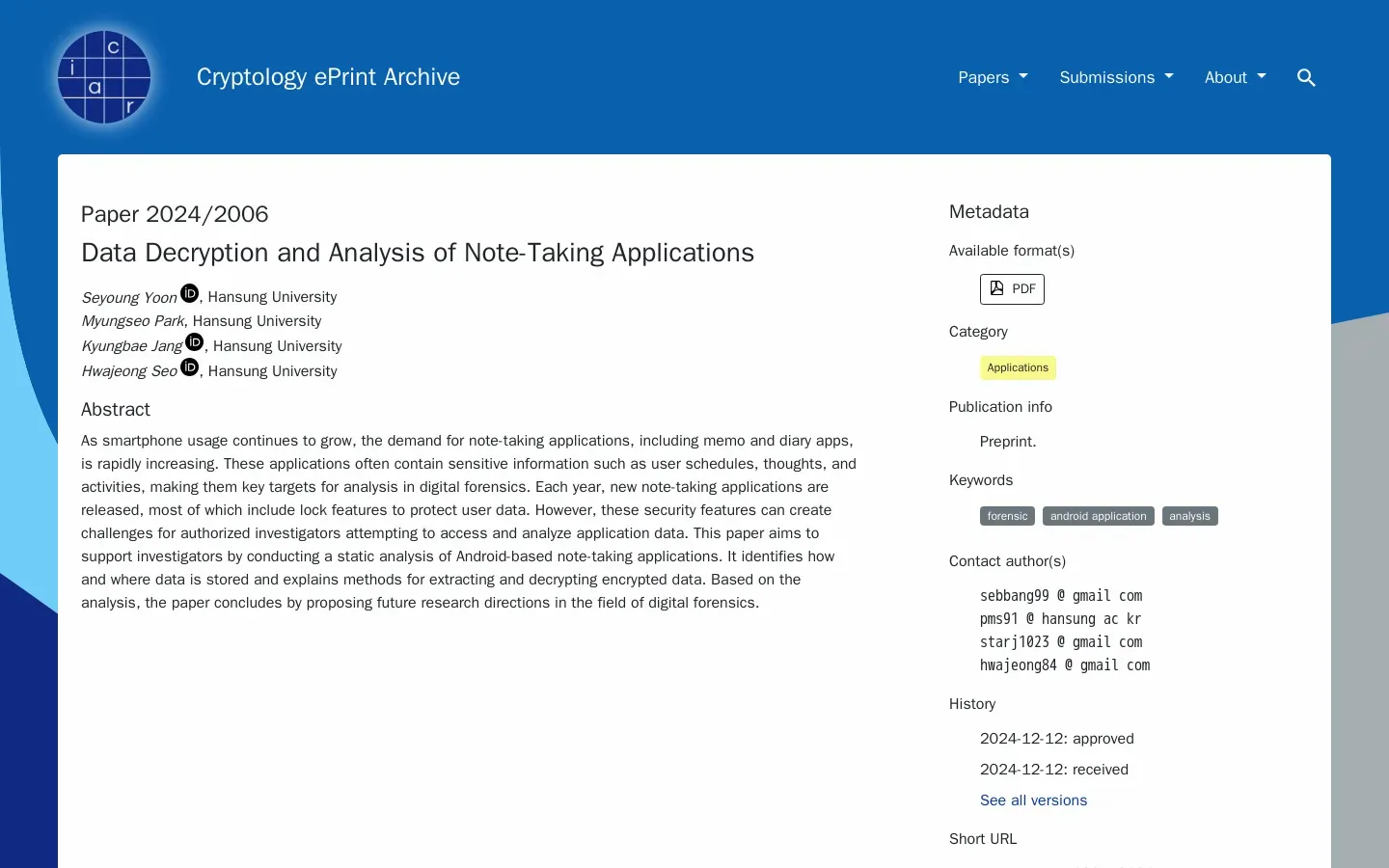Click the IACR logo icon
The width and height of the screenshot is (1389, 868).
pyautogui.click(x=104, y=77)
